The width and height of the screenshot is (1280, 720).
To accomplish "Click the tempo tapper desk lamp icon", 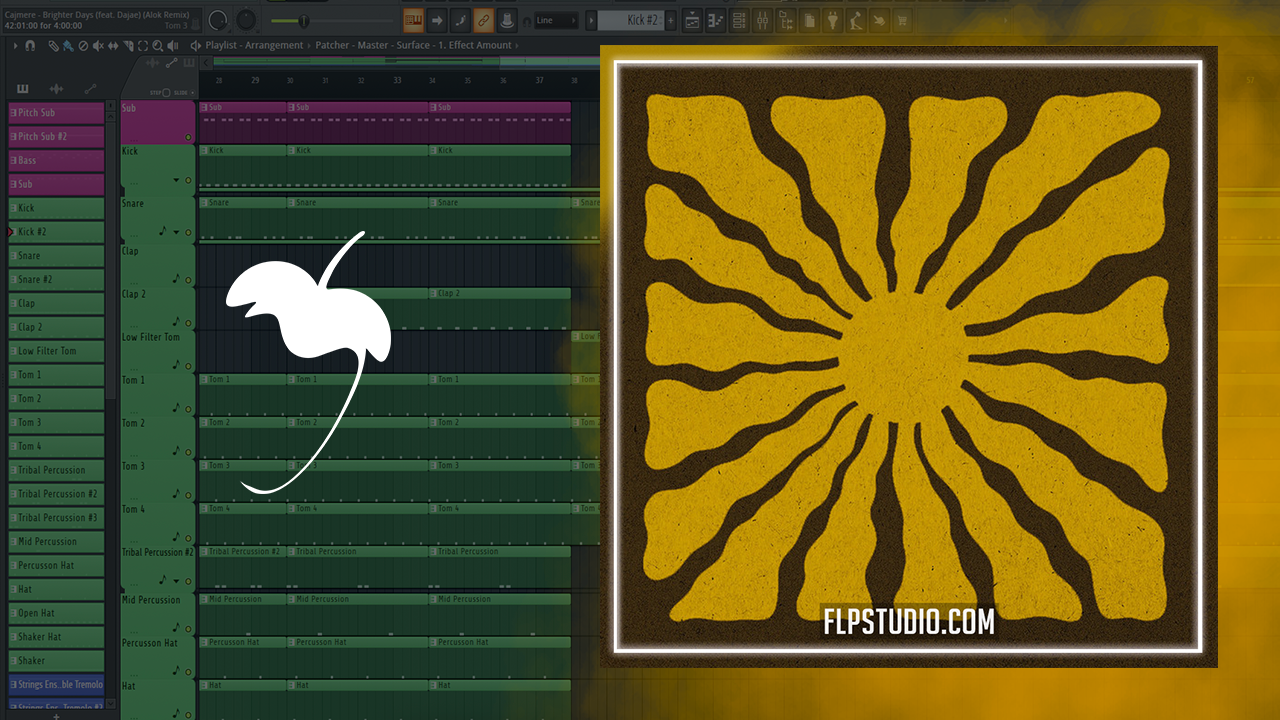I will [x=855, y=20].
